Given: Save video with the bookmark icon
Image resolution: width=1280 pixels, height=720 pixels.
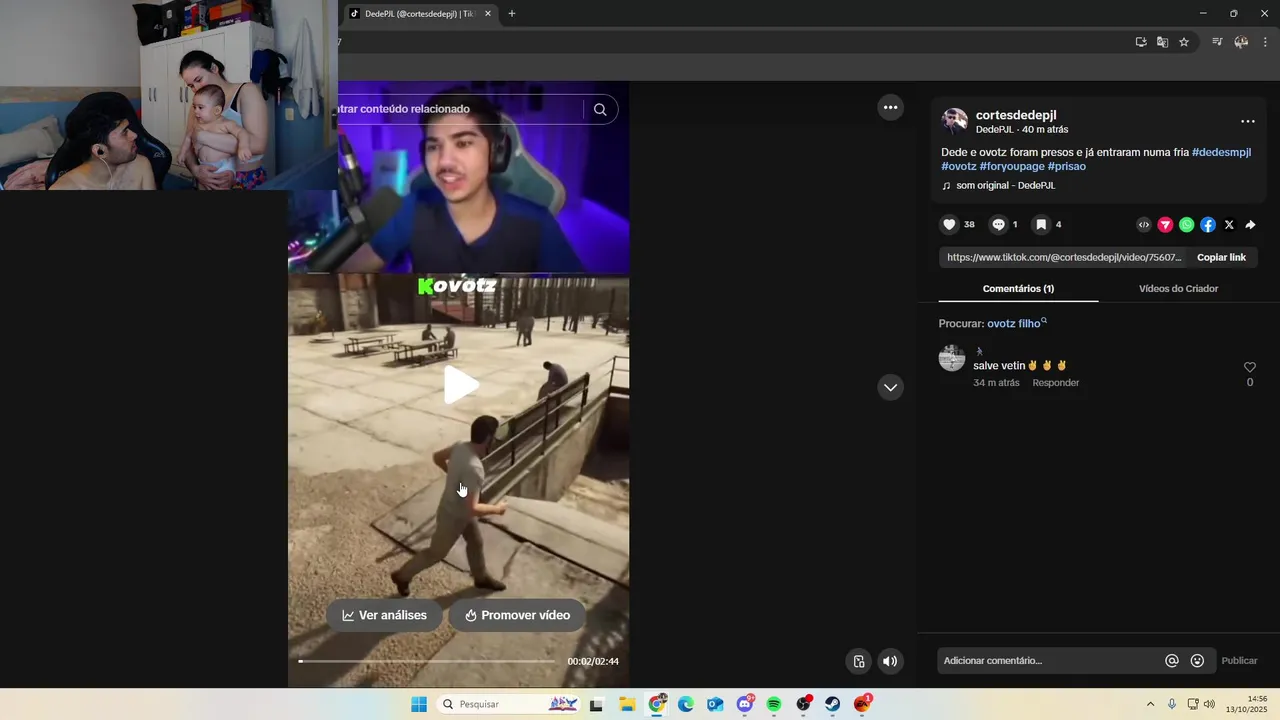Looking at the screenshot, I should point(1041,225).
